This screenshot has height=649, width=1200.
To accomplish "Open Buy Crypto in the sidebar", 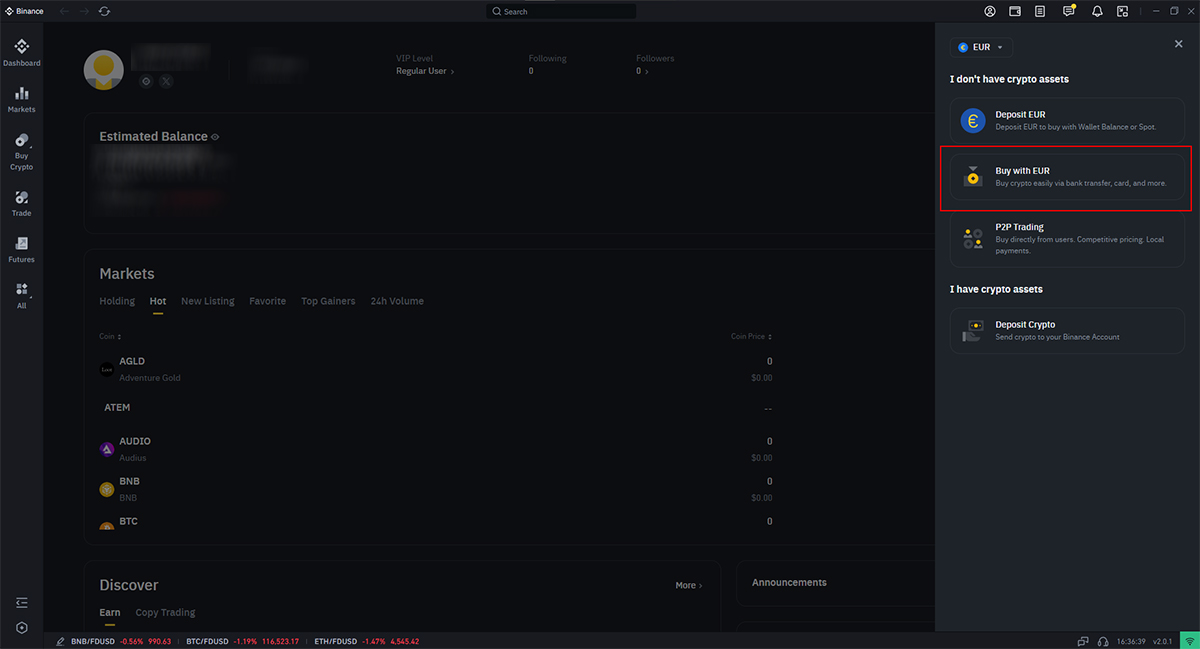I will pos(21,152).
